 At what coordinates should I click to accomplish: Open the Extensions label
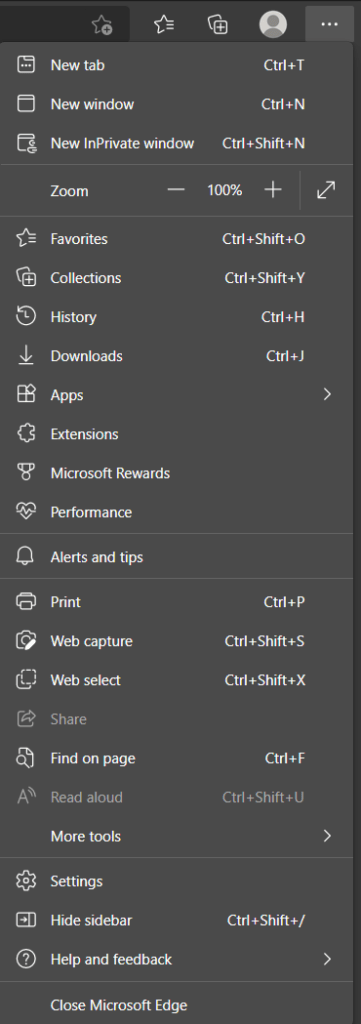[x=84, y=434]
